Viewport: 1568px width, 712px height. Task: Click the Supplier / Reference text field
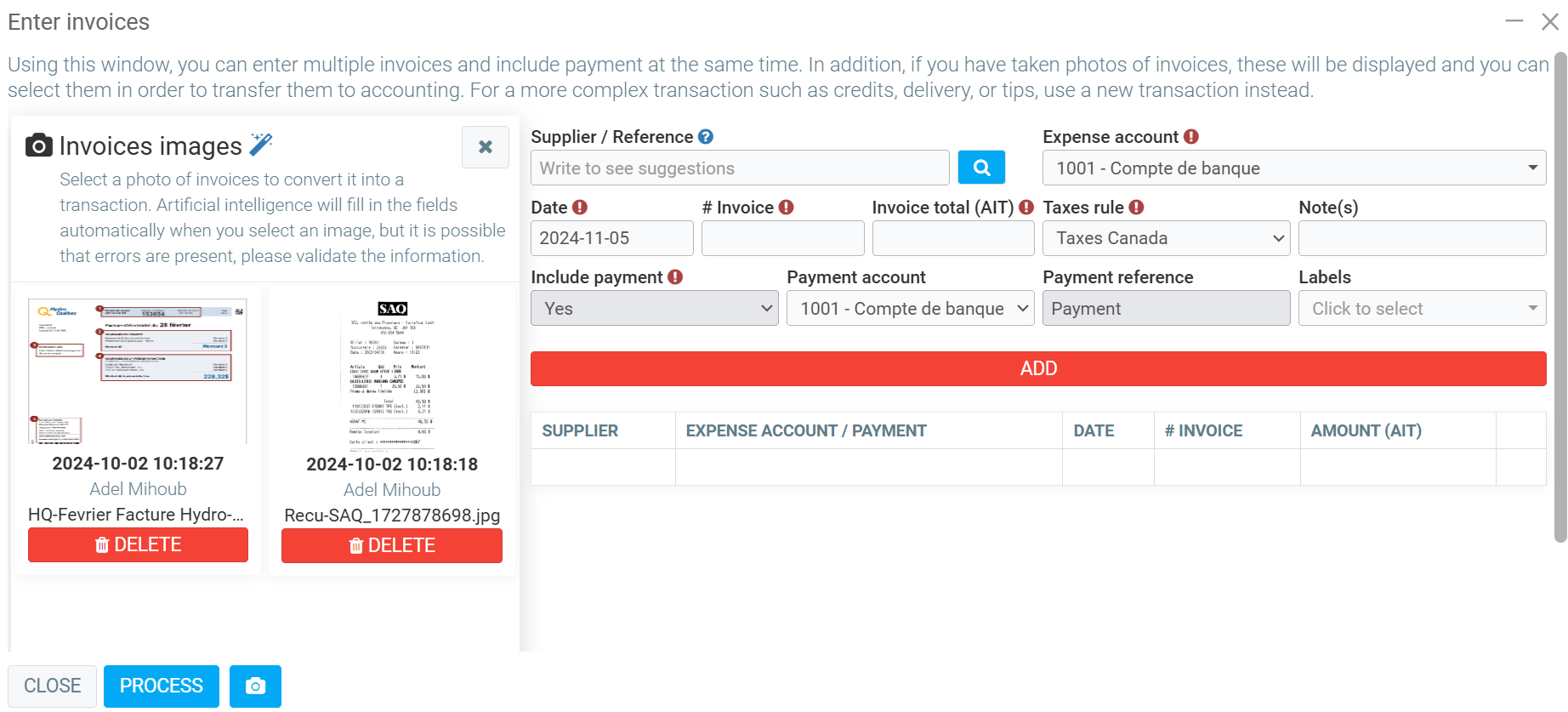point(740,168)
